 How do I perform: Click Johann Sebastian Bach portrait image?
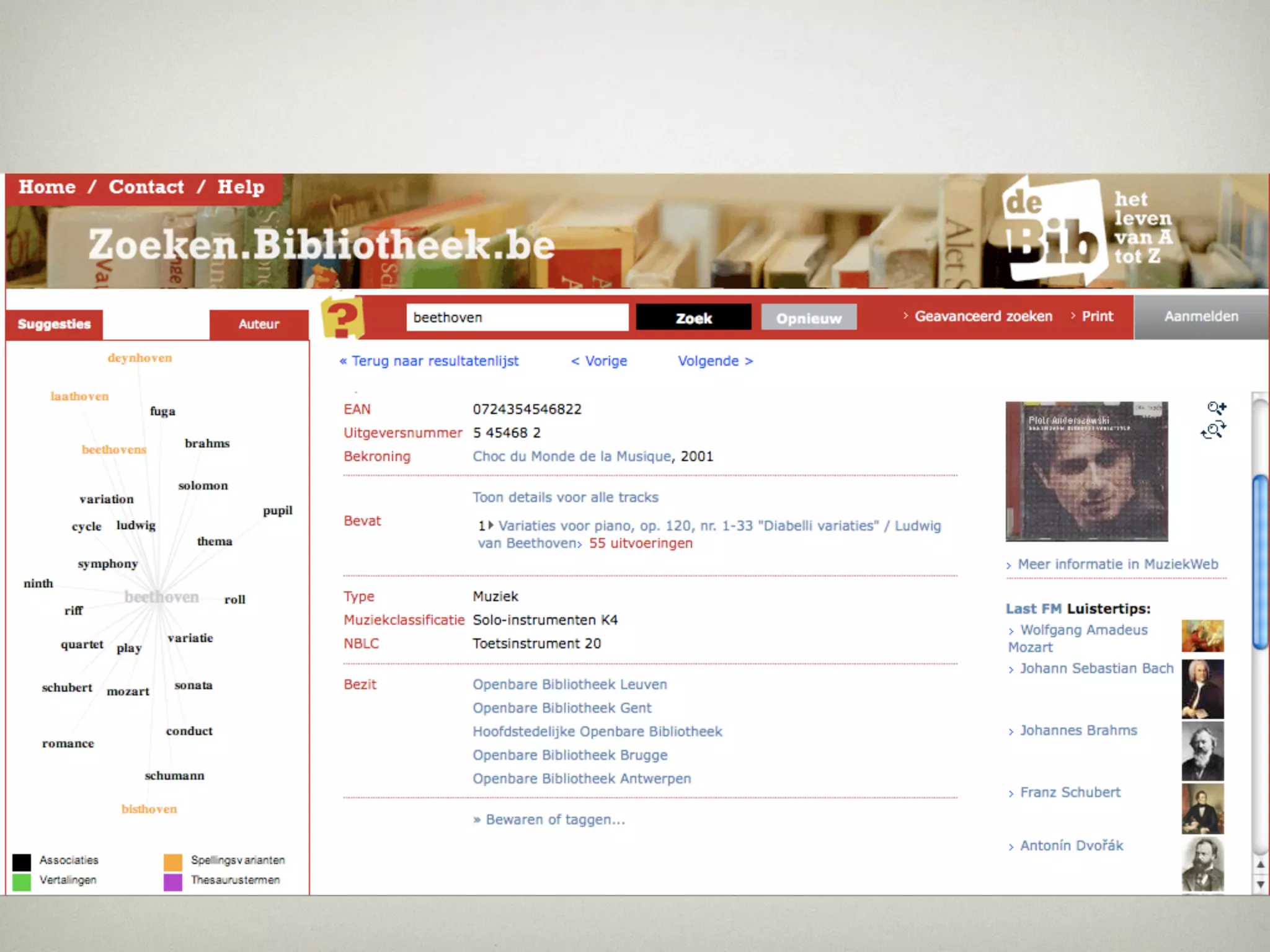pyautogui.click(x=1202, y=689)
